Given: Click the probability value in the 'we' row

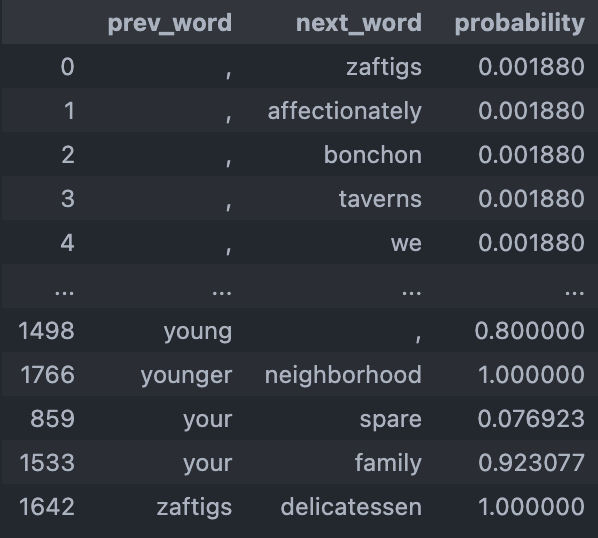Looking at the screenshot, I should (531, 243).
